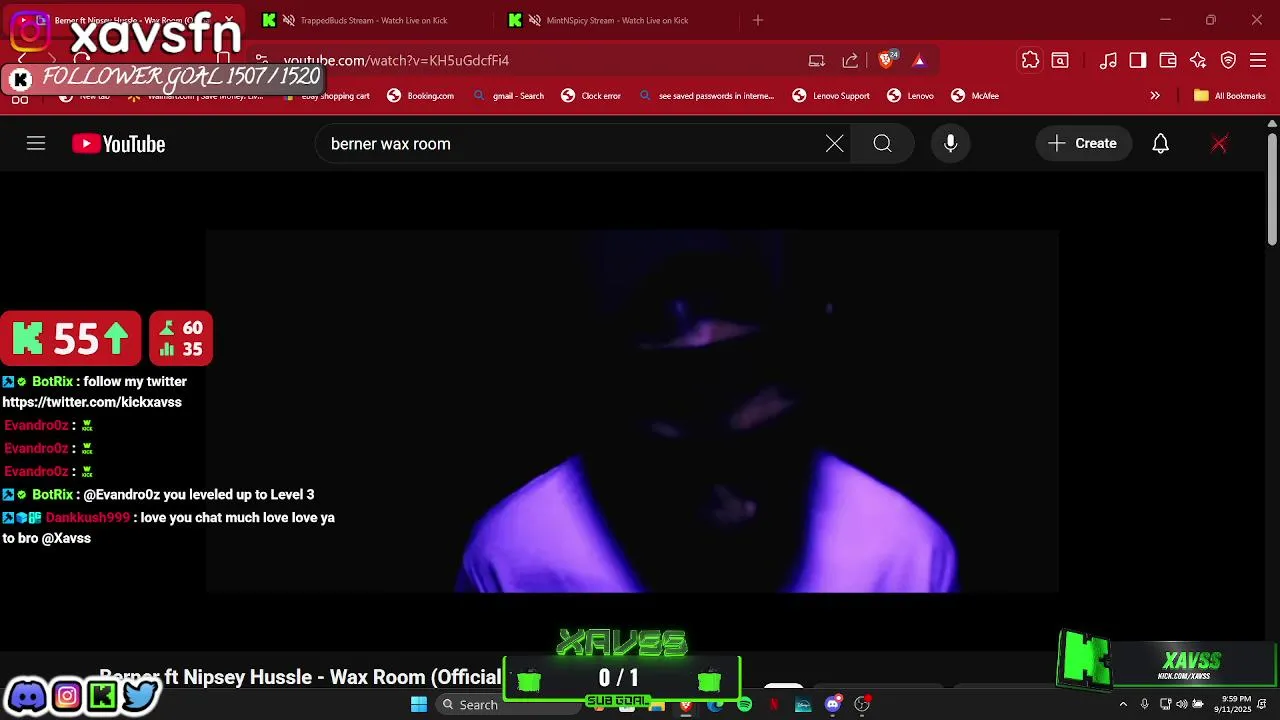Image resolution: width=1280 pixels, height=720 pixels.
Task: Open the Brave Wallet icon
Action: tap(1168, 61)
